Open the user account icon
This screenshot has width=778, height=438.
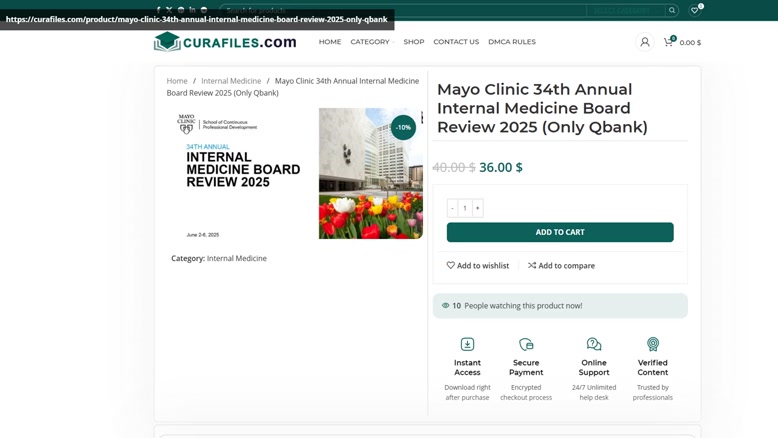[645, 42]
